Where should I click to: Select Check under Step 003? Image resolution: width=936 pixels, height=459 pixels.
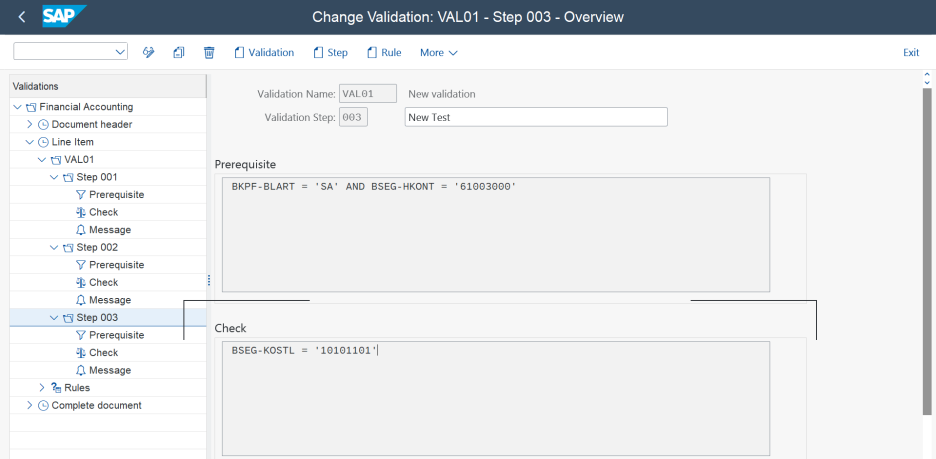[x=103, y=353]
